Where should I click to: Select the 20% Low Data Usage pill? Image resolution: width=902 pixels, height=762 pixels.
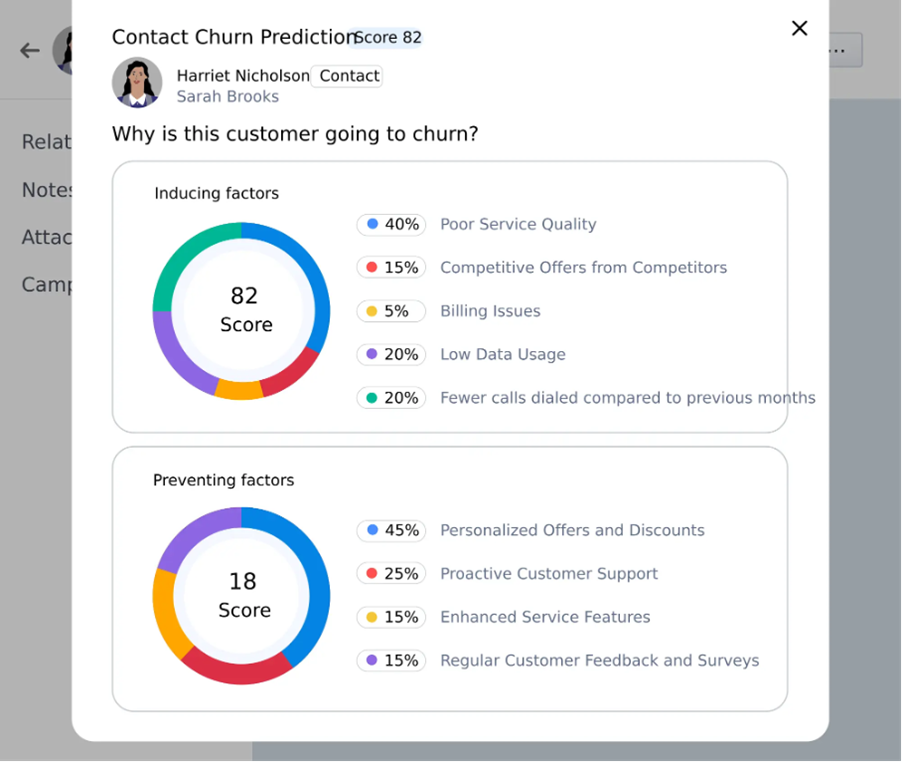tap(391, 355)
